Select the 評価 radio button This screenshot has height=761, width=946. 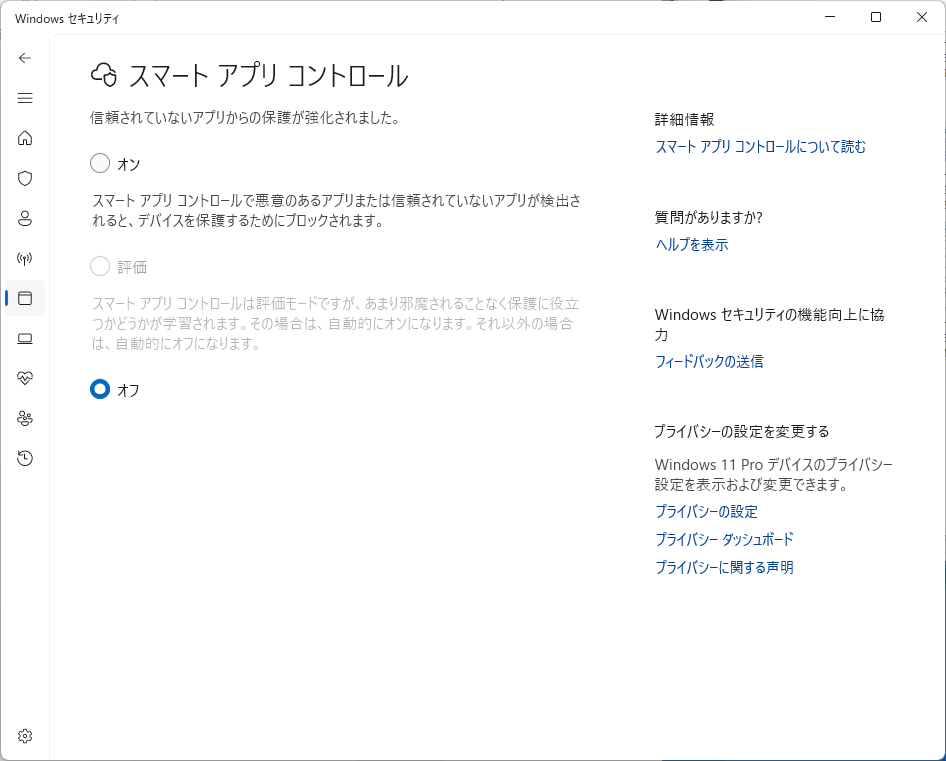100,266
